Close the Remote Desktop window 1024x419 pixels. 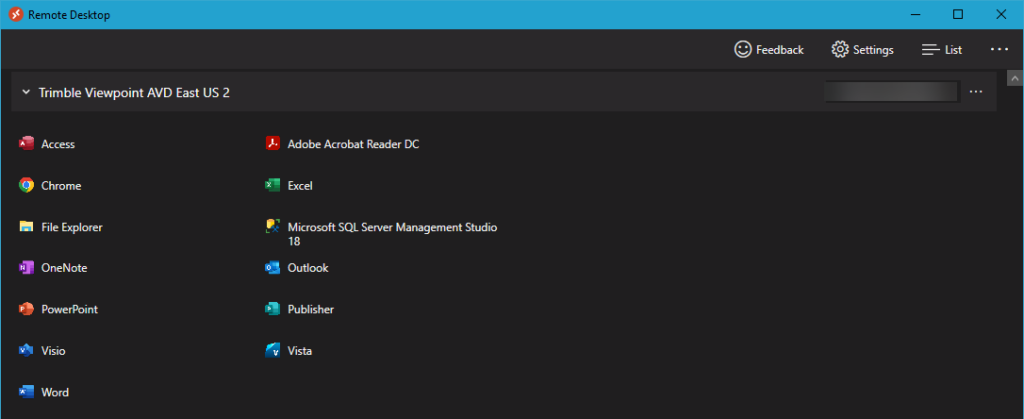coord(1000,14)
